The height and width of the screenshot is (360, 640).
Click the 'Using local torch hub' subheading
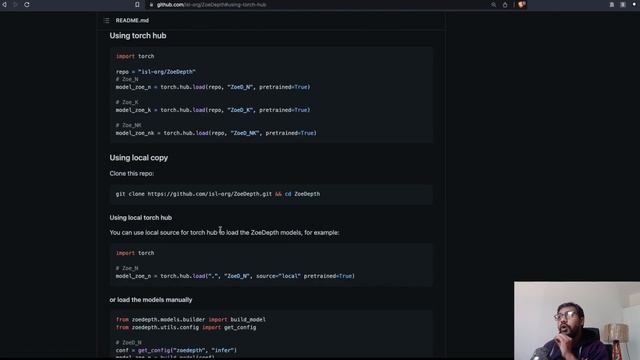[x=140, y=218]
